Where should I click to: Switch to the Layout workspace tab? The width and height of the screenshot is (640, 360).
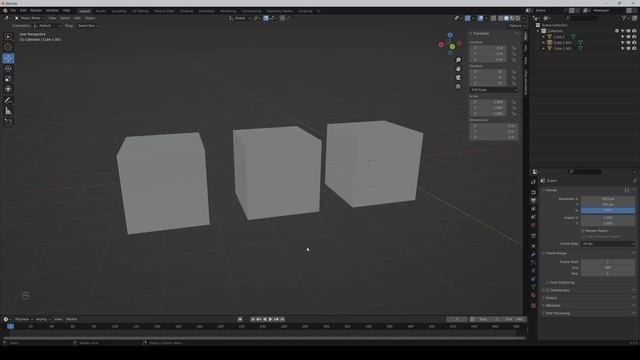pyautogui.click(x=84, y=11)
